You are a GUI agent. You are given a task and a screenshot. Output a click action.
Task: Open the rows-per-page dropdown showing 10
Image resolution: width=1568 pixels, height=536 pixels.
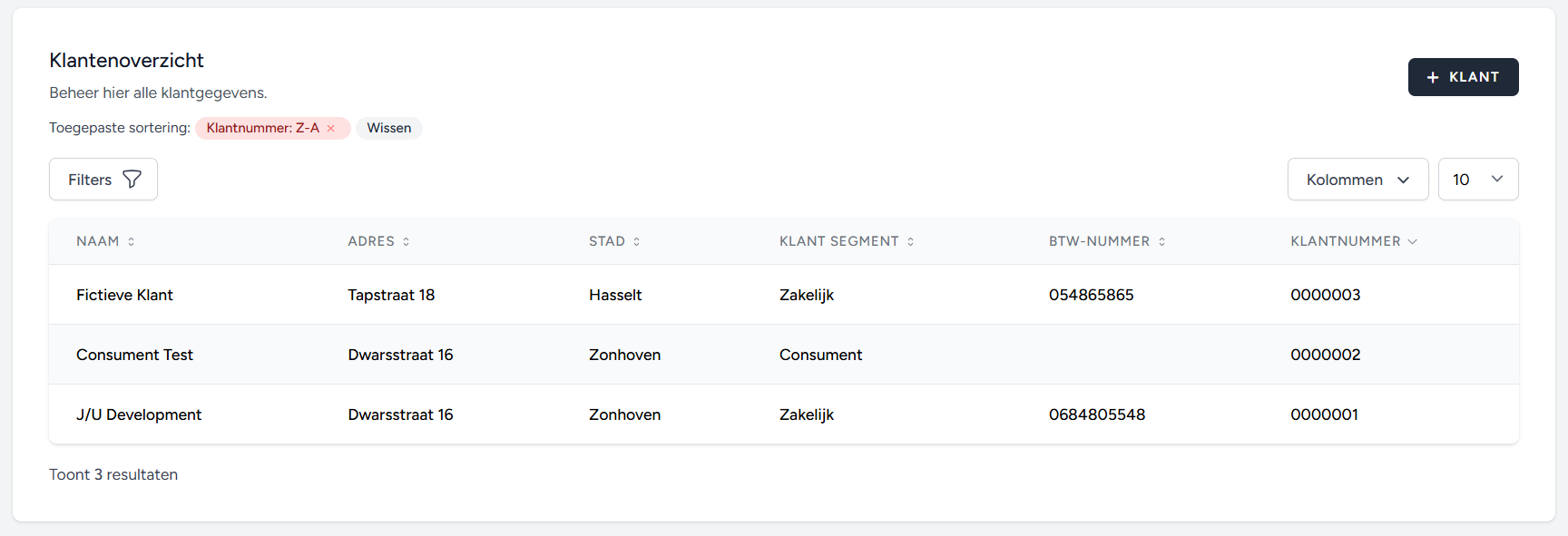(x=1477, y=180)
